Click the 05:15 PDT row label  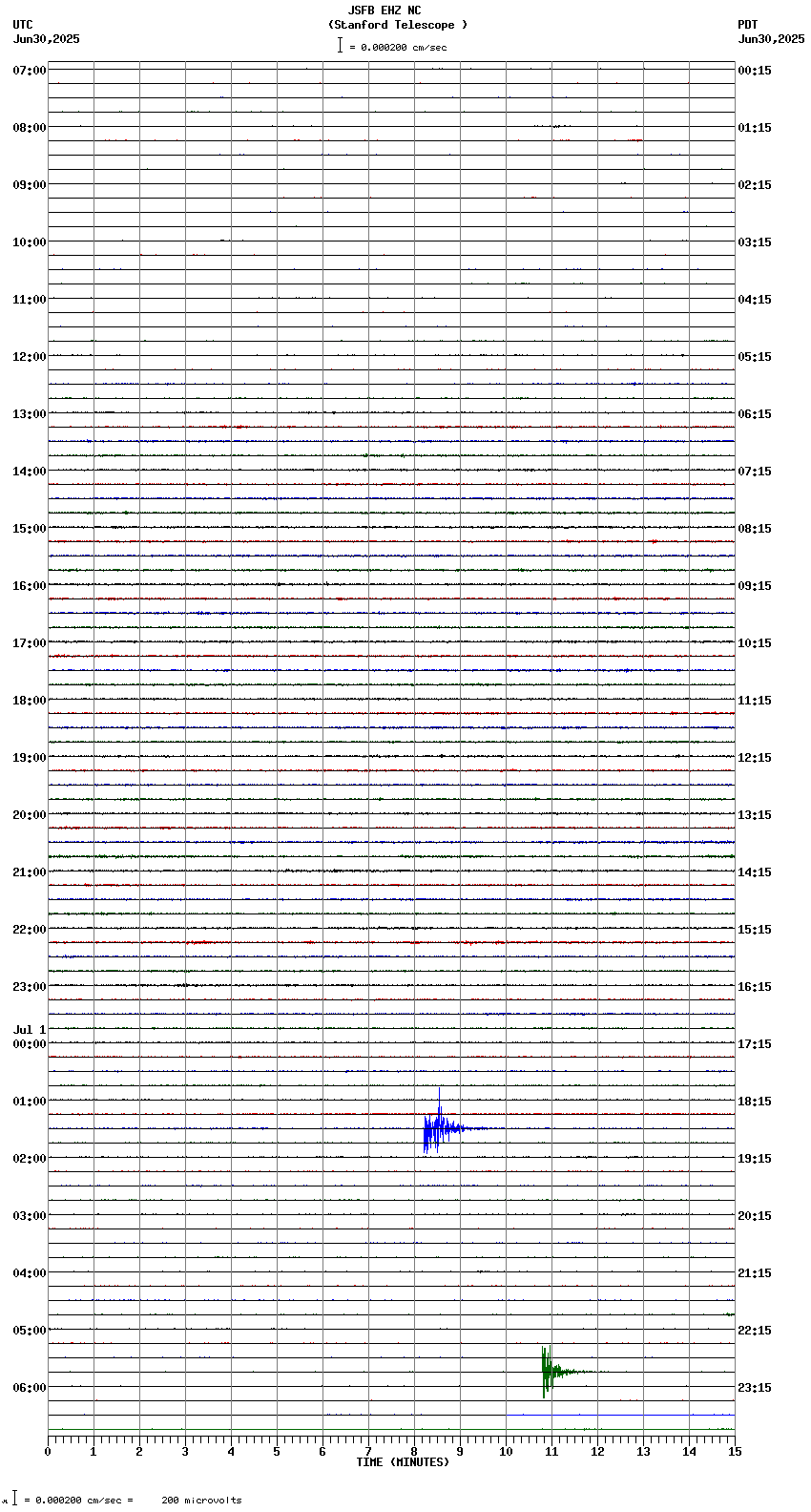pyautogui.click(x=755, y=357)
